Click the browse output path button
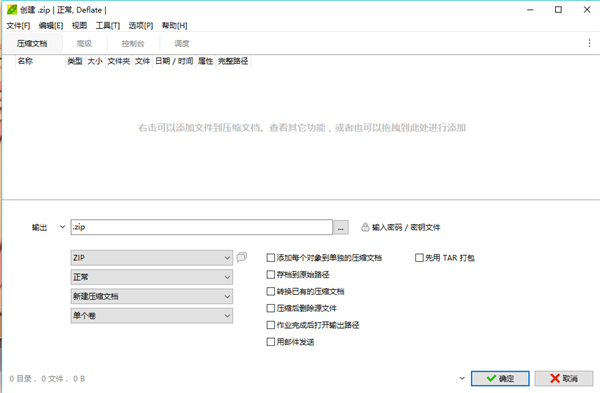This screenshot has width=600, height=393. [x=341, y=227]
